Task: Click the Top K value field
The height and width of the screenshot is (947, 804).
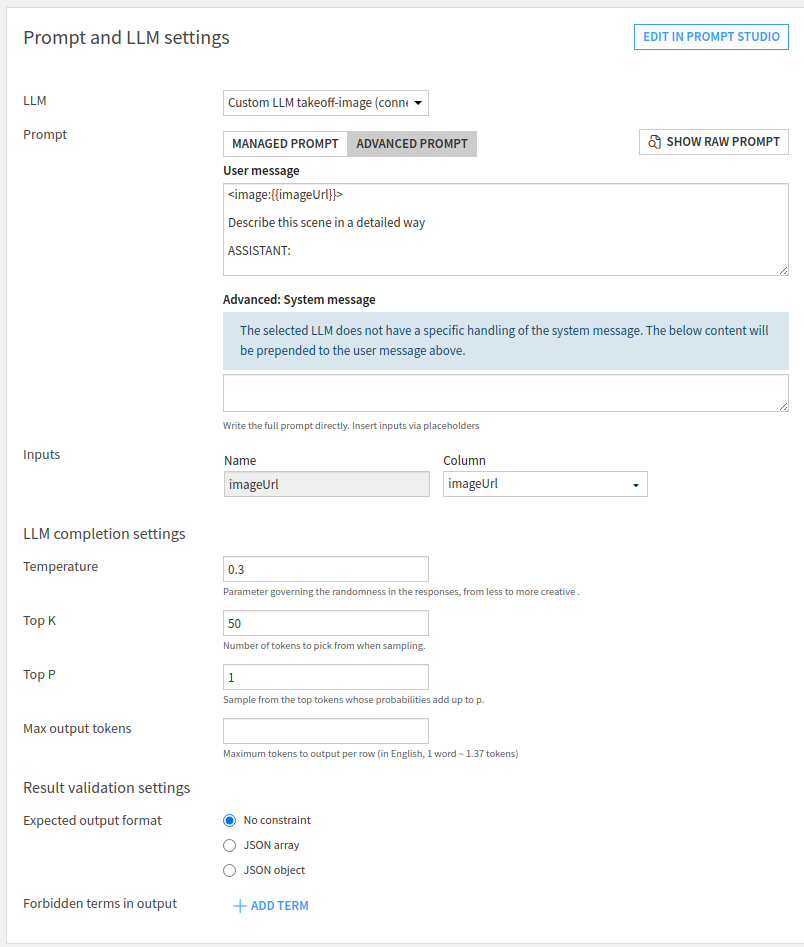Action: coord(326,623)
